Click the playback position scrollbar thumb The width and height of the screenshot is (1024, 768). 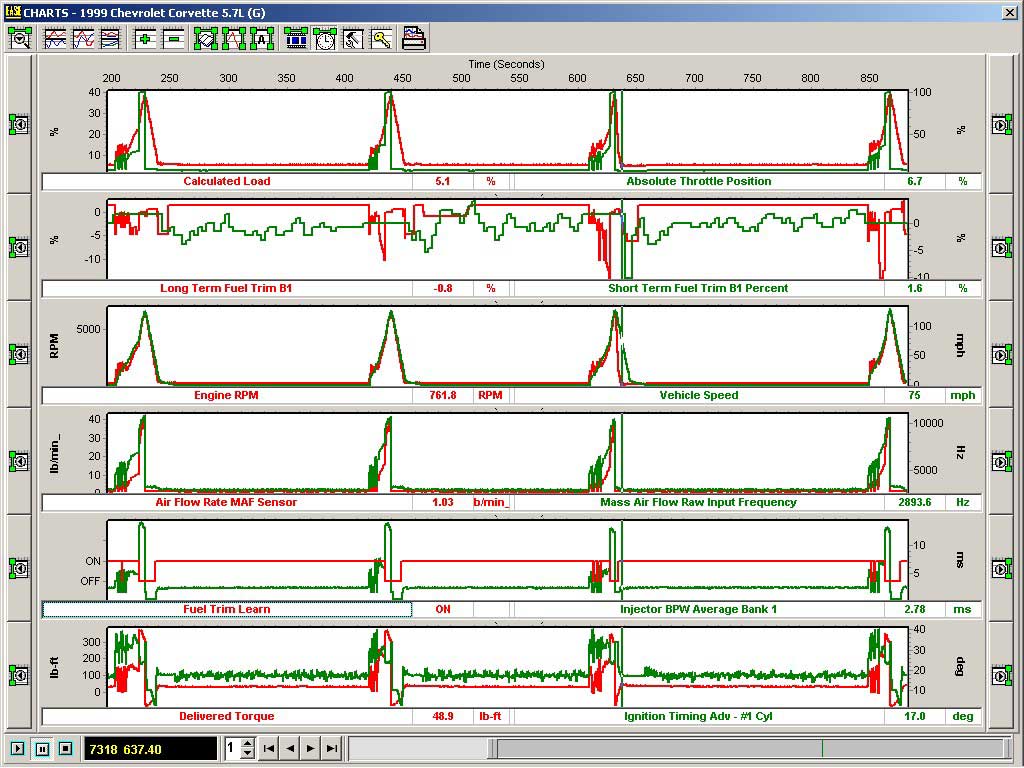click(749, 748)
